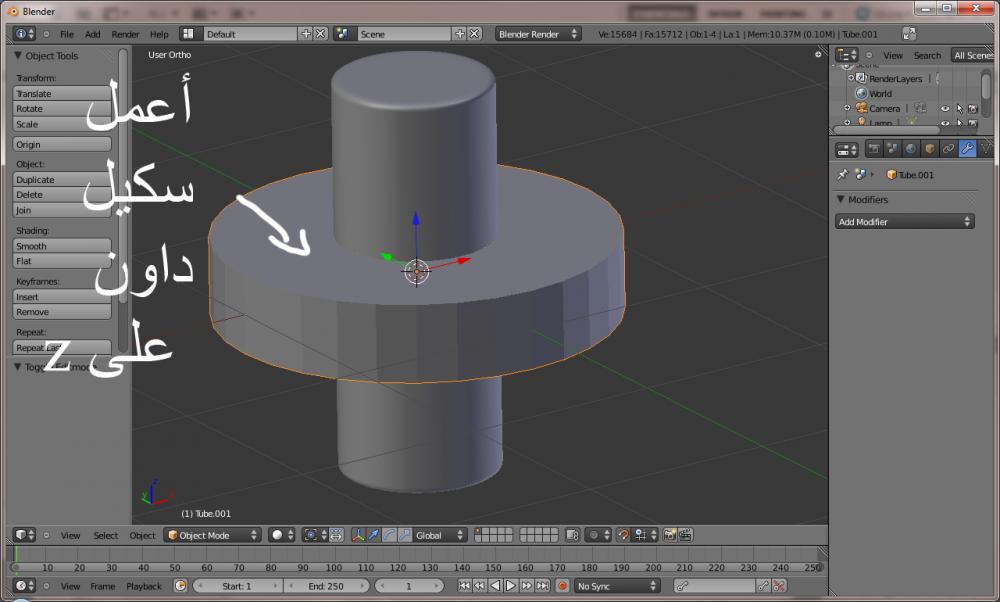Open the World properties tab icon

tap(911, 149)
